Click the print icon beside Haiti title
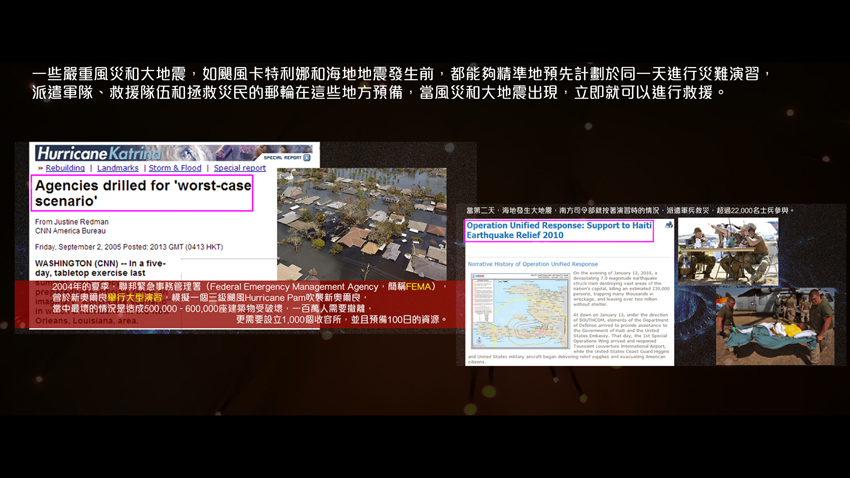Screen dimensions: 850x478 669,224
